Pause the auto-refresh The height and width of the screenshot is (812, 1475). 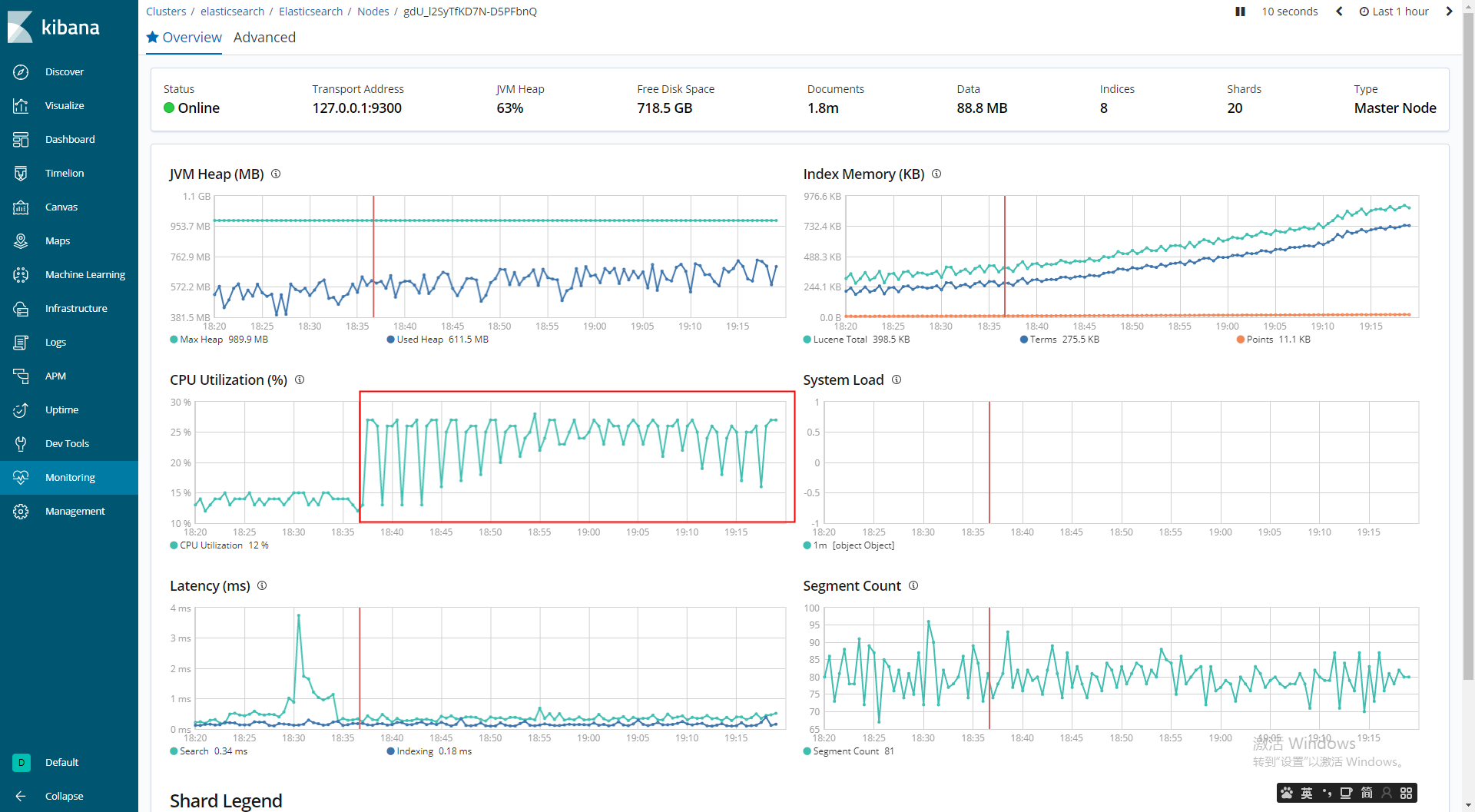(1240, 12)
